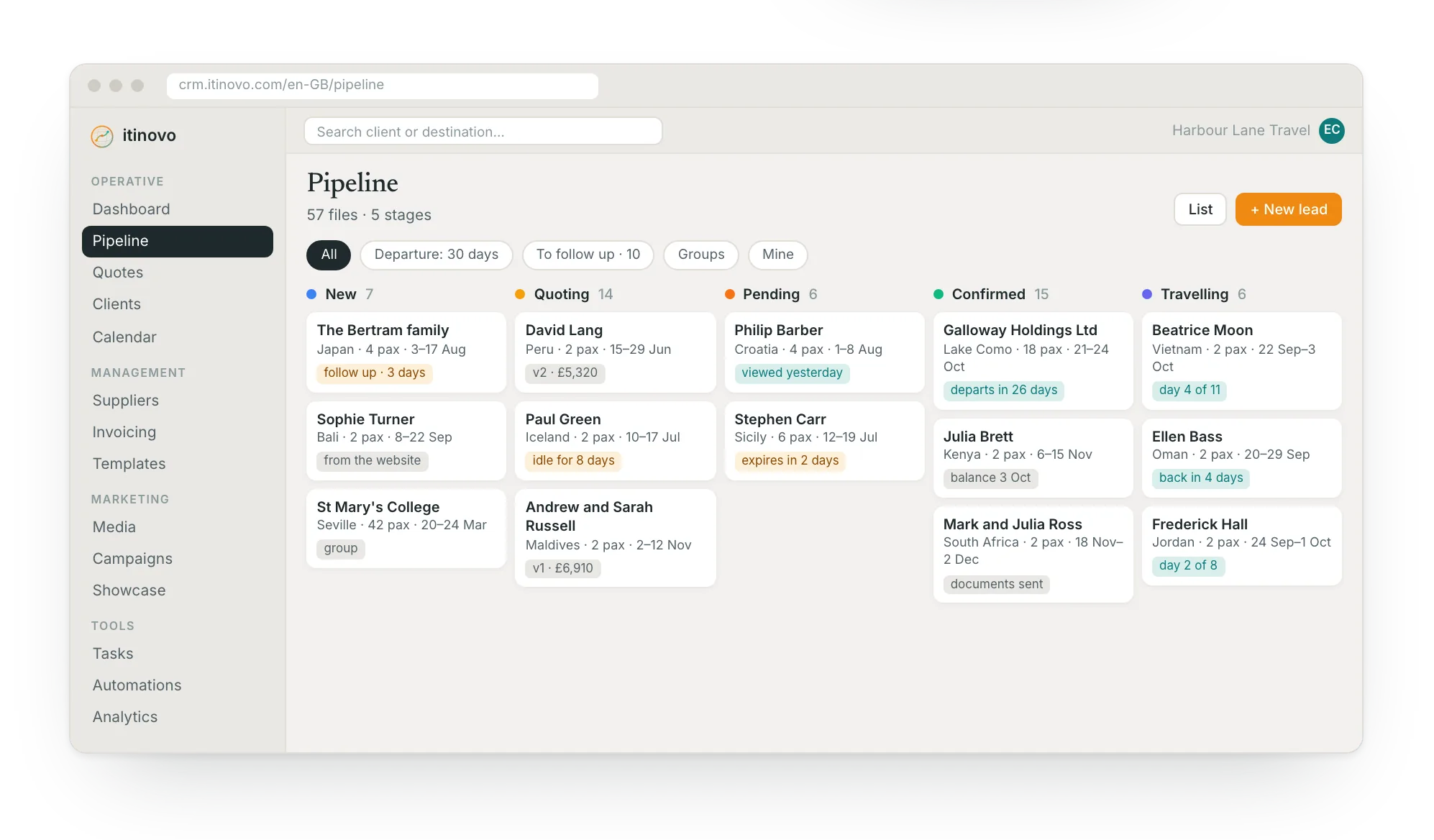The height and width of the screenshot is (840, 1434).
Task: Open St Mary's College card
Action: (406, 528)
